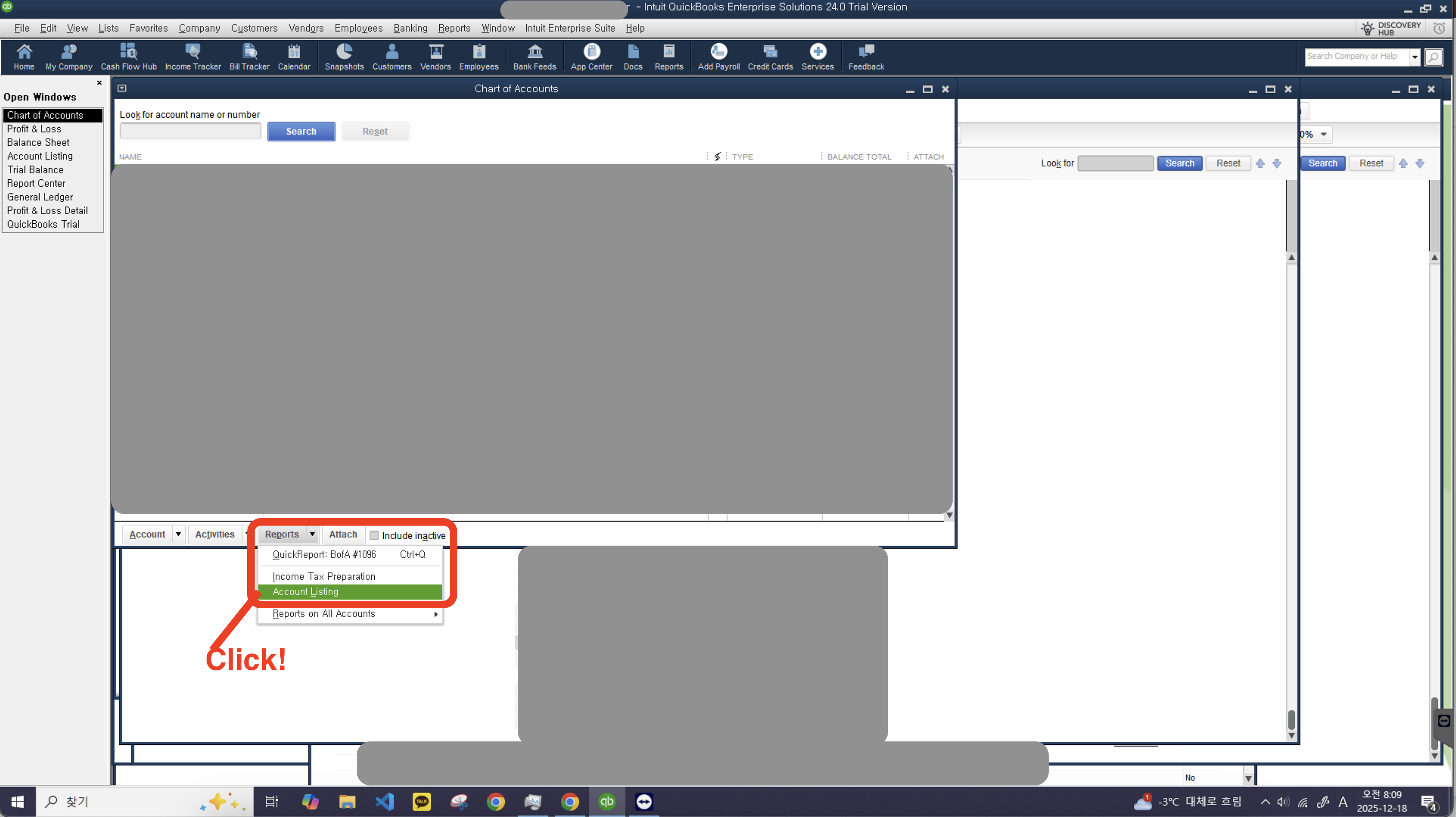Viewport: 1456px width, 817px height.
Task: Open the Credit Cards feature
Action: pos(770,57)
